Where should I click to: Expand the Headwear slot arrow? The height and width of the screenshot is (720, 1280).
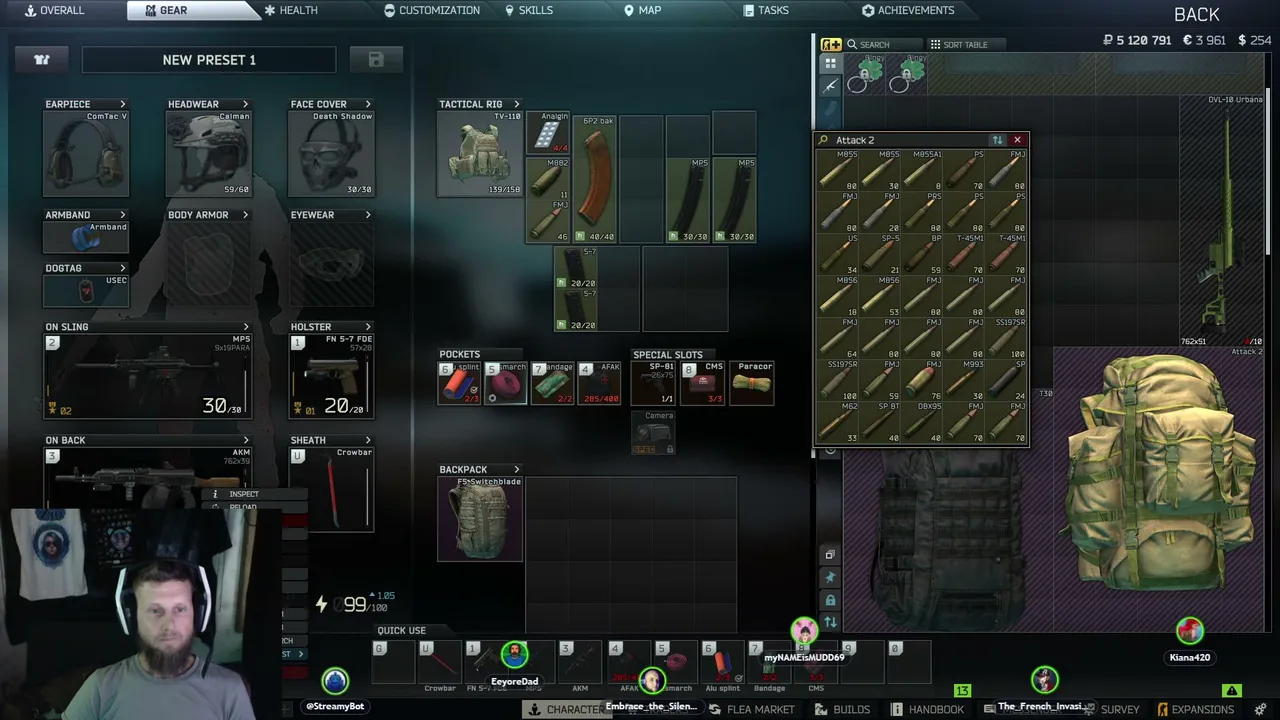coord(245,104)
